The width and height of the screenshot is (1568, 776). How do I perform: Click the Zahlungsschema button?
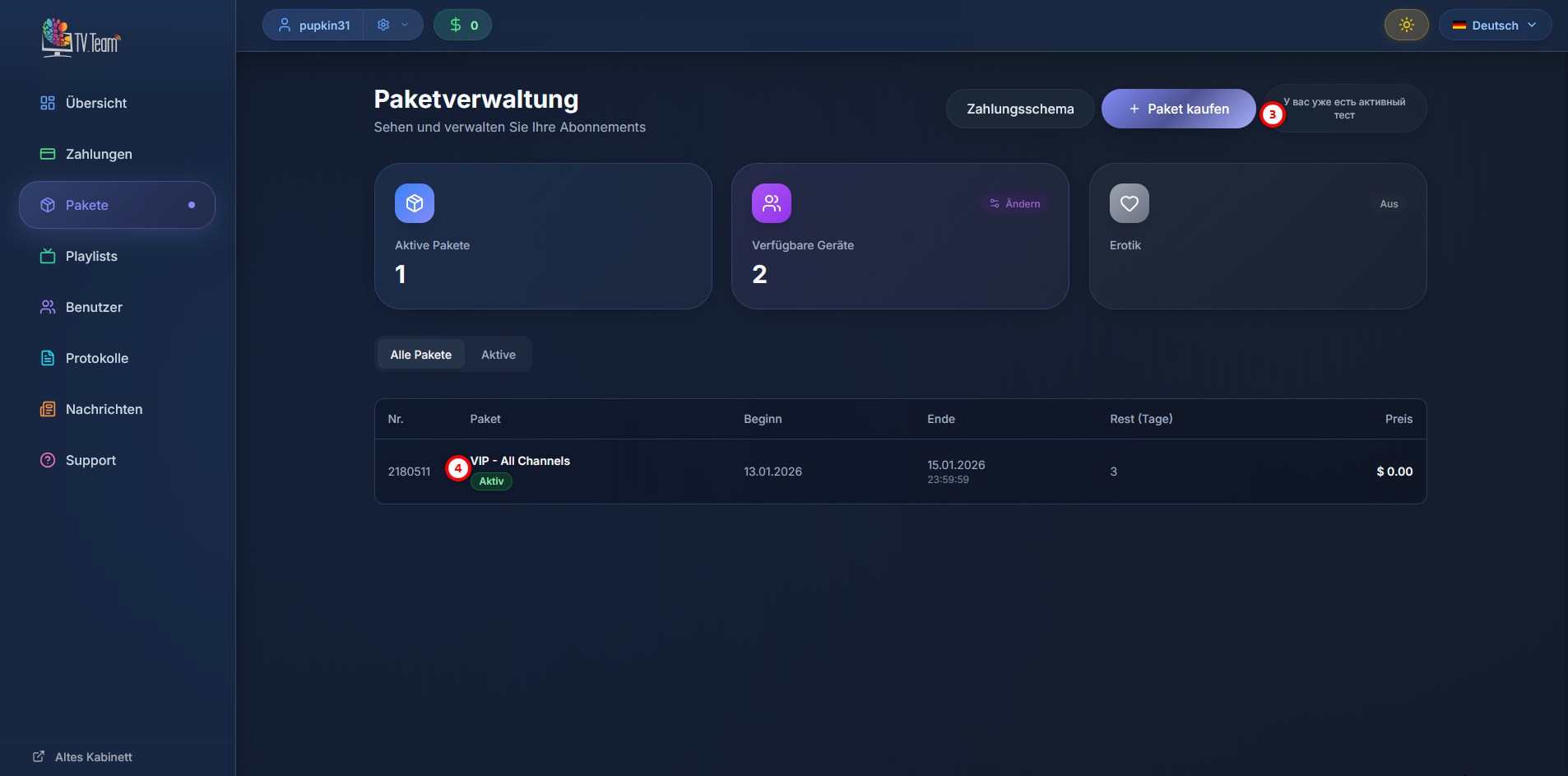point(1019,109)
